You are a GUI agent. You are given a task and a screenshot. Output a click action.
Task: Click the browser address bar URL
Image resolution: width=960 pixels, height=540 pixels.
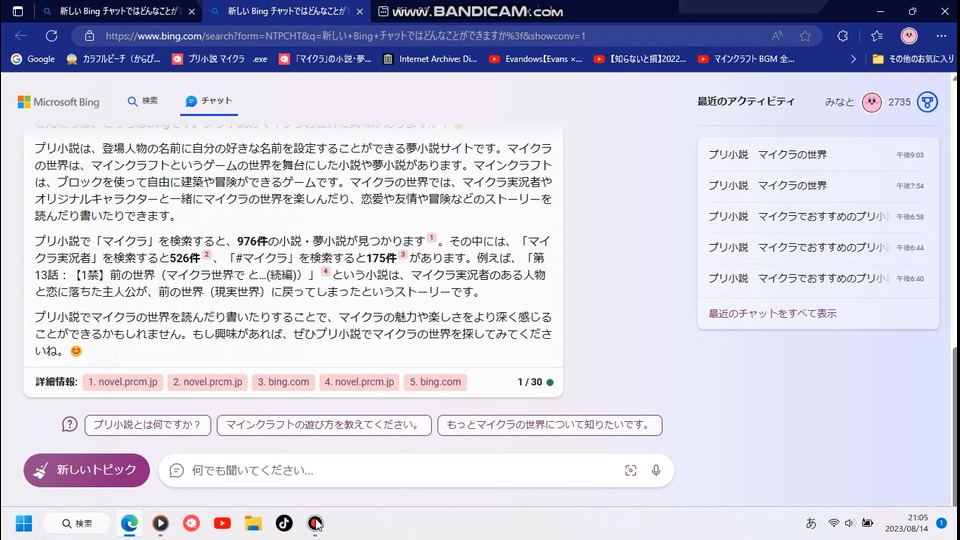coord(345,36)
